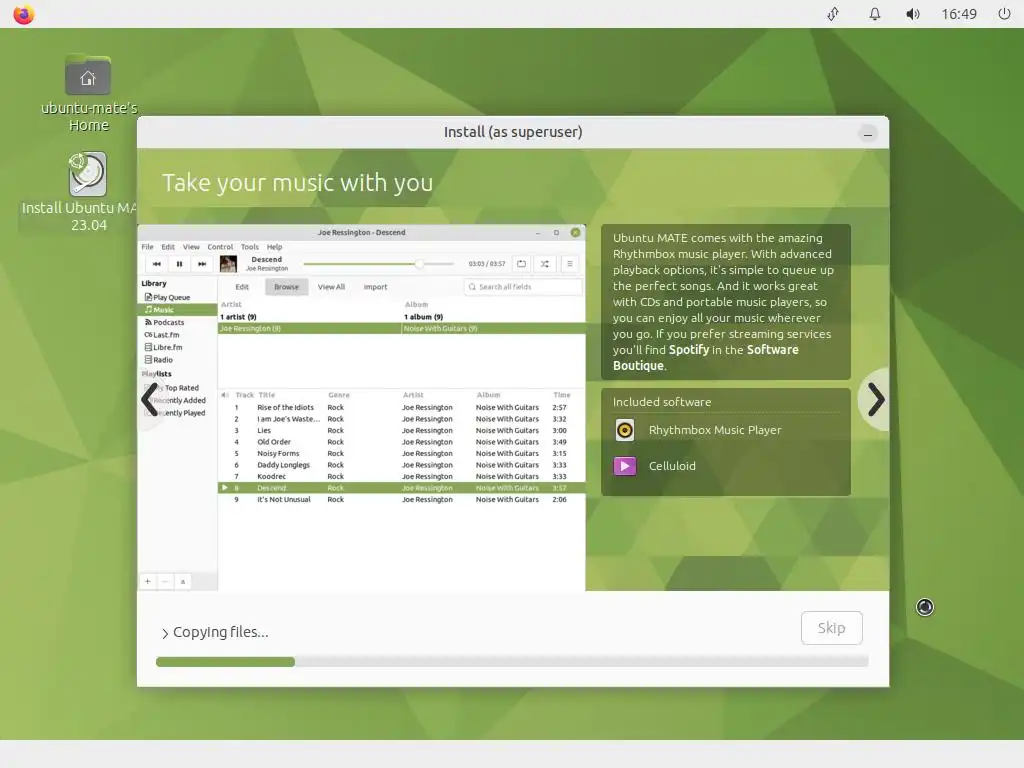The height and width of the screenshot is (768, 1024).
Task: Click the 'Take your music with you' heading
Action: [298, 183]
